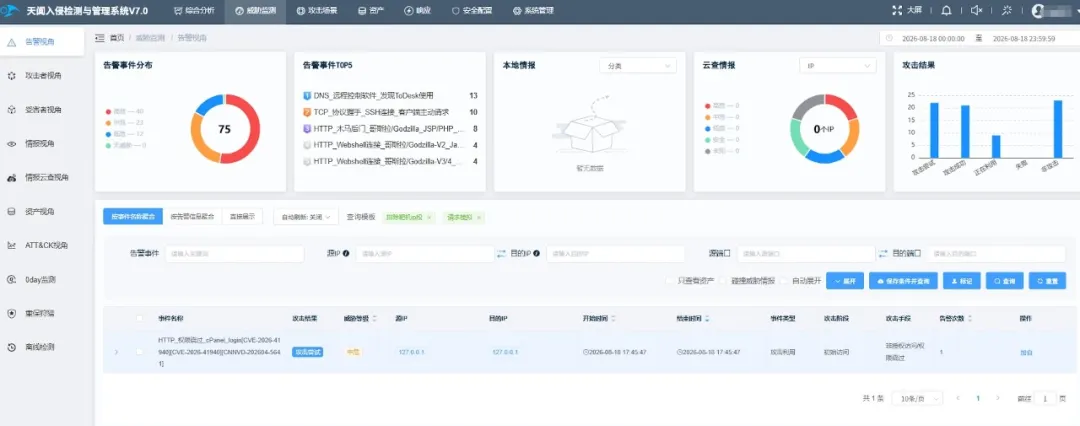Screen dimensions: 1080x426
Task: Click the 大屏 fullscreen icon
Action: click(896, 10)
